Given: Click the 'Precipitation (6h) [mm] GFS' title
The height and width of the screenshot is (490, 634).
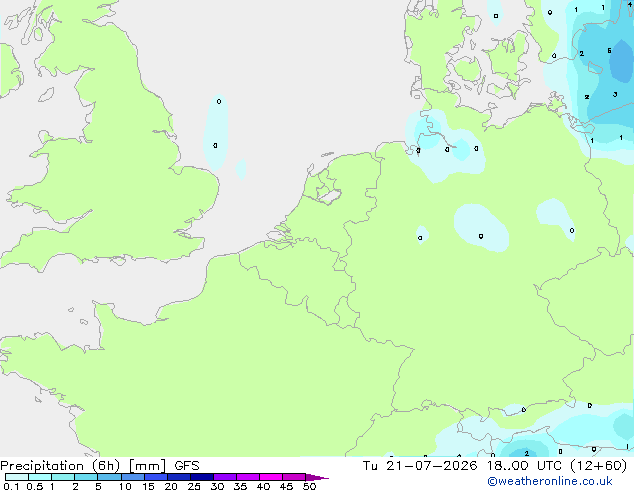Looking at the screenshot, I should [x=100, y=466].
